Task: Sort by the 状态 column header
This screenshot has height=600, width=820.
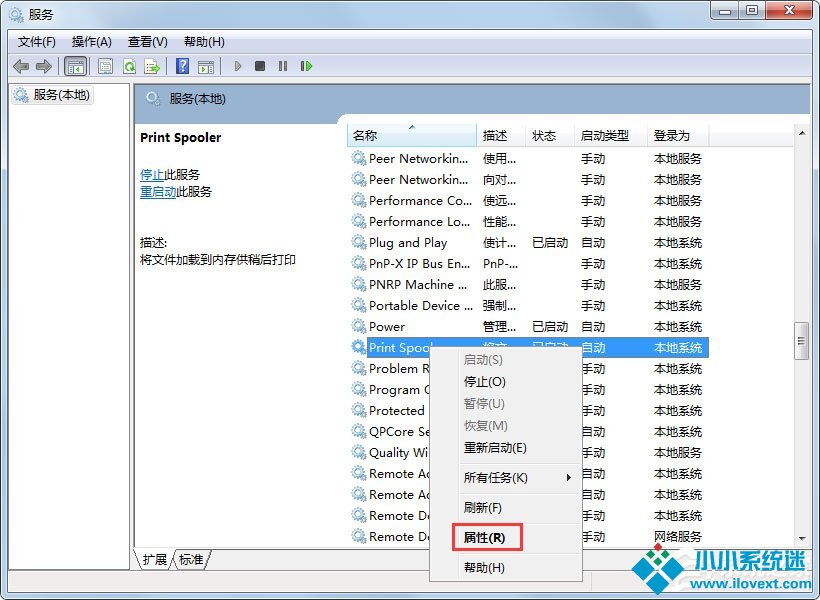Action: (x=550, y=135)
